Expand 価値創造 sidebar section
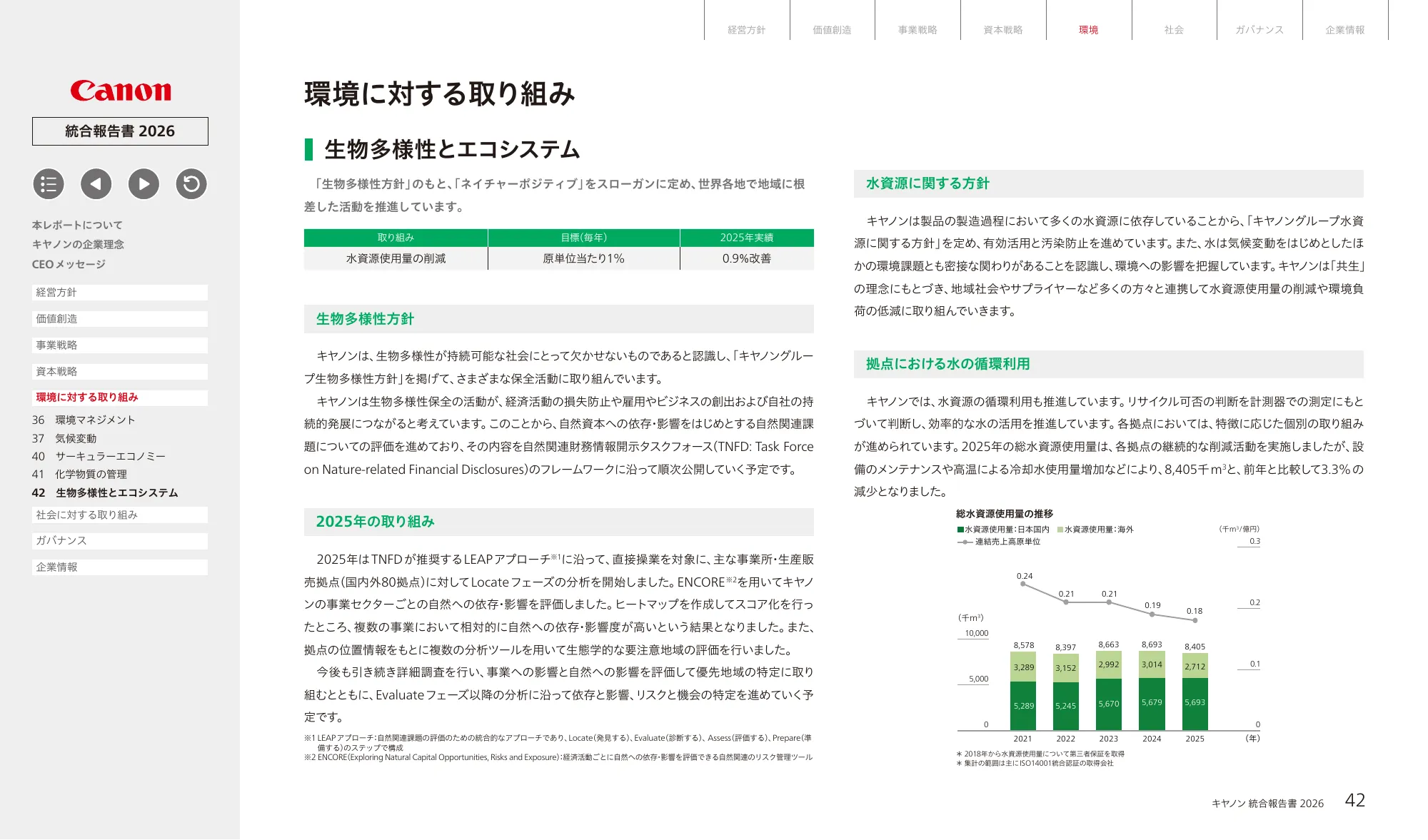 (120, 319)
